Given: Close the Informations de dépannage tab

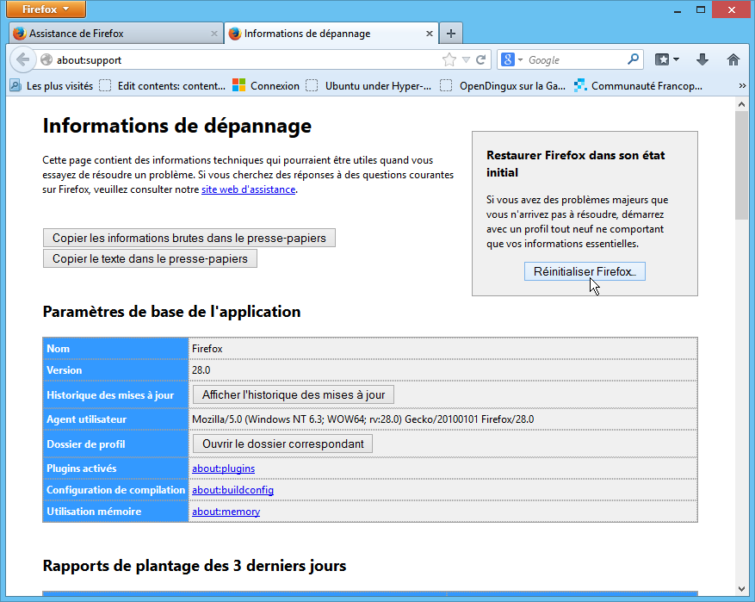Looking at the screenshot, I should pyautogui.click(x=429, y=33).
